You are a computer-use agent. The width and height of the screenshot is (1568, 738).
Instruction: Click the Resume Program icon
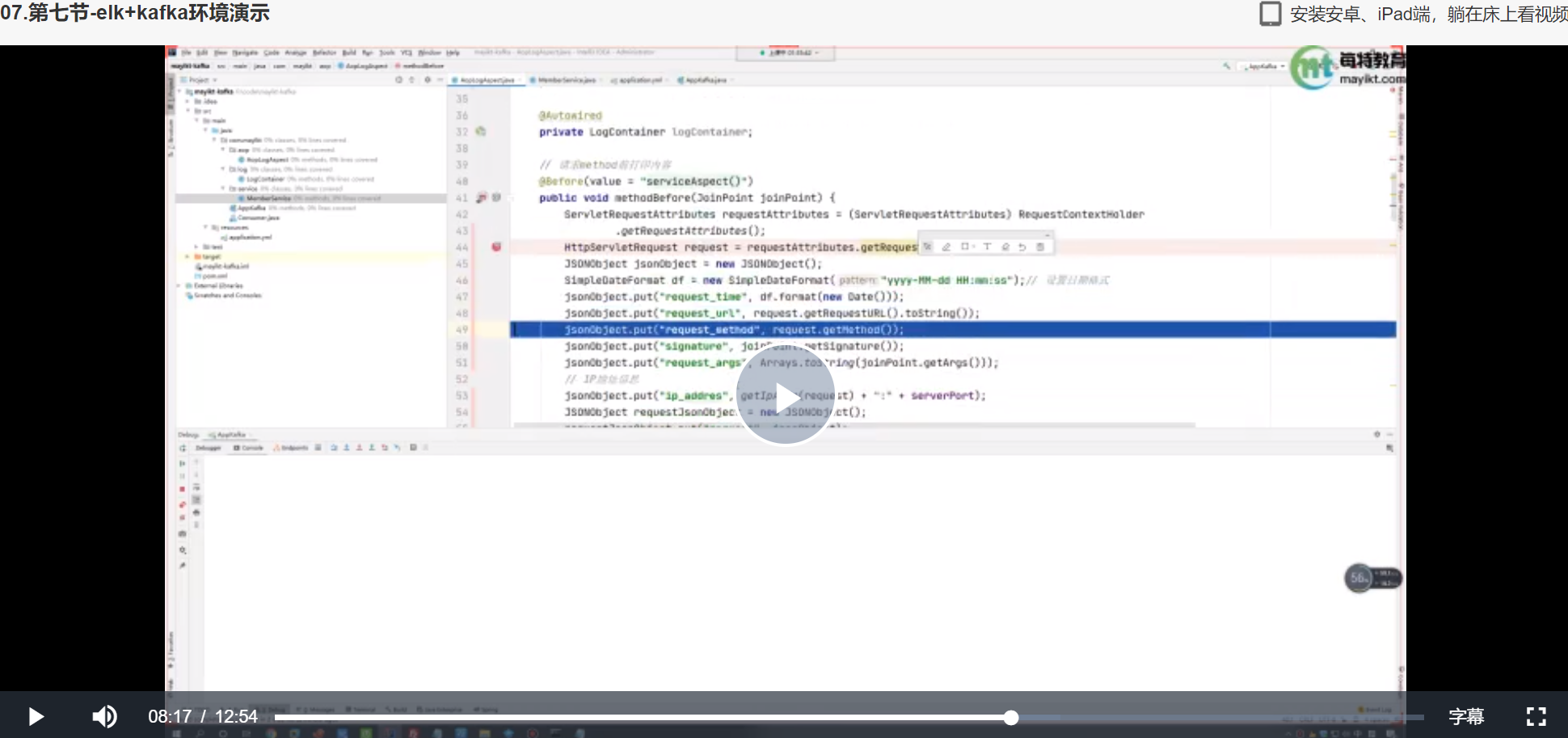coord(183,463)
